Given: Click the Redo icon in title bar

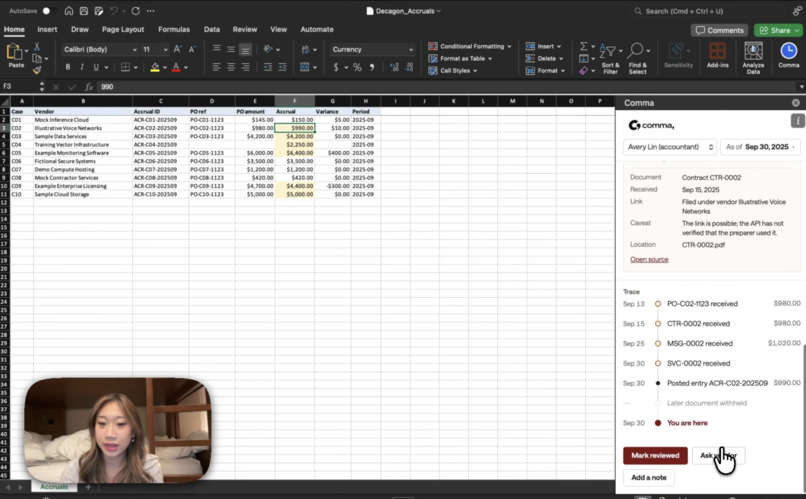Looking at the screenshot, I should pos(136,11).
